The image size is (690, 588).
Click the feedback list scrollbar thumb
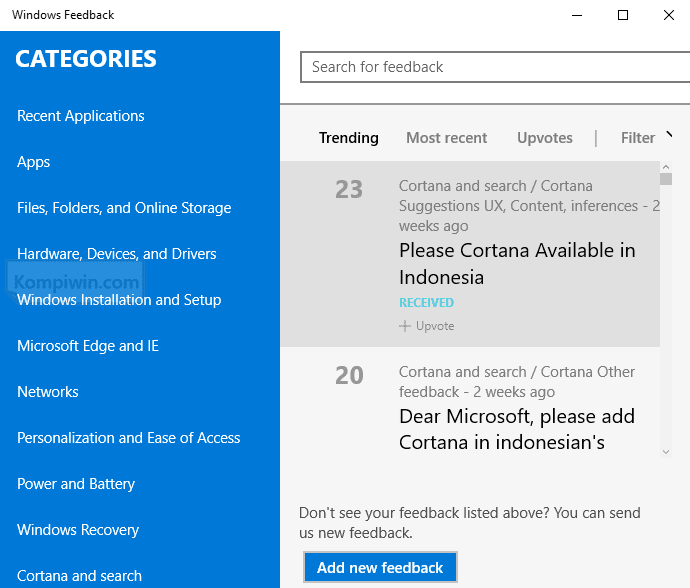(666, 179)
